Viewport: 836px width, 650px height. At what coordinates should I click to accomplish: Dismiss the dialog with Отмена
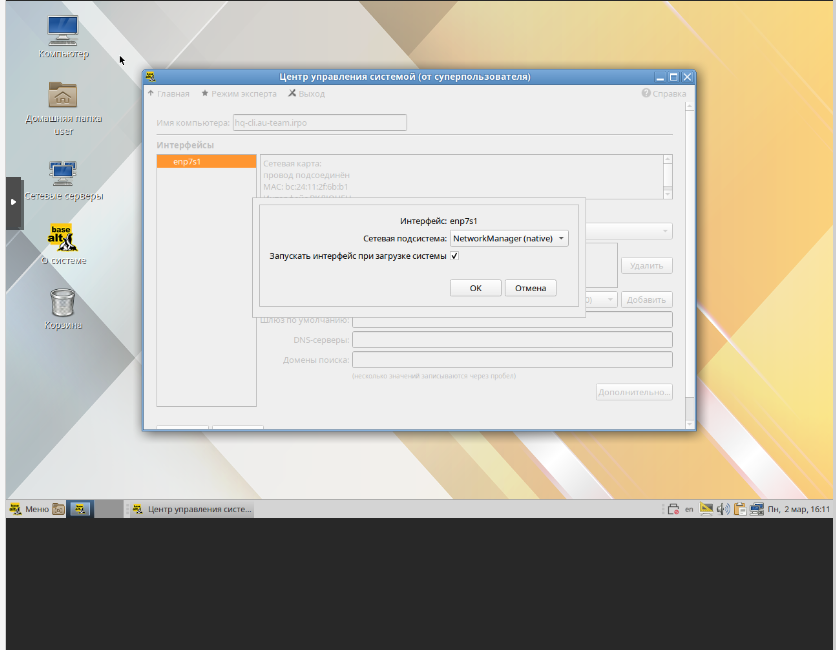[x=530, y=288]
